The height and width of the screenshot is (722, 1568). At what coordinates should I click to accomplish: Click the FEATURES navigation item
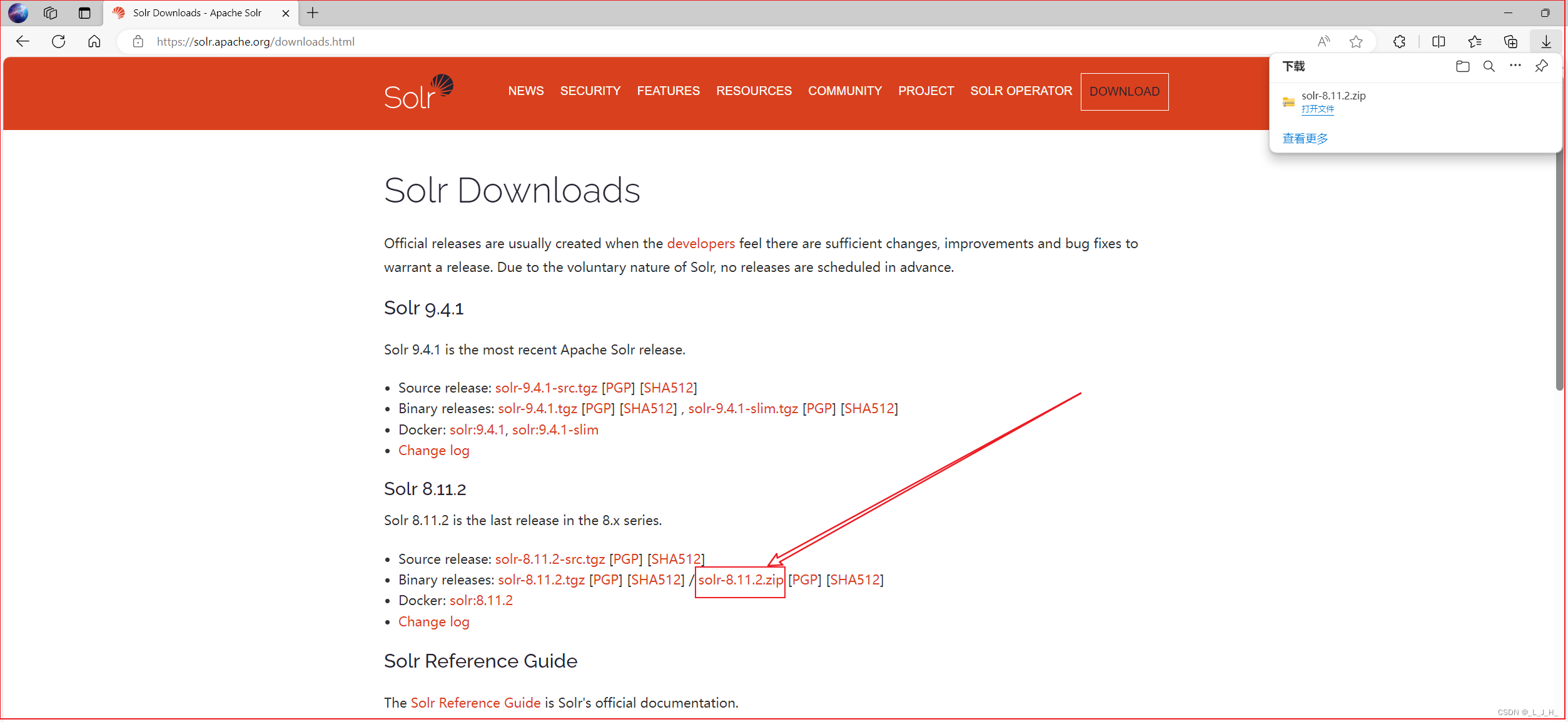pos(668,91)
